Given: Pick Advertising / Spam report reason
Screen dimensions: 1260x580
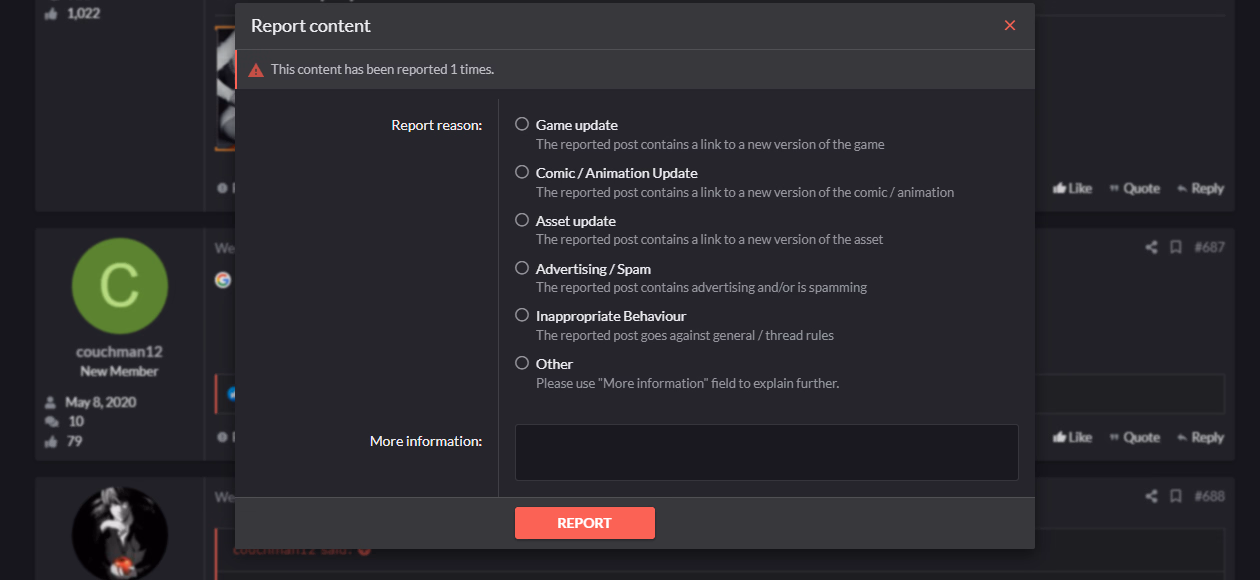Looking at the screenshot, I should [522, 268].
